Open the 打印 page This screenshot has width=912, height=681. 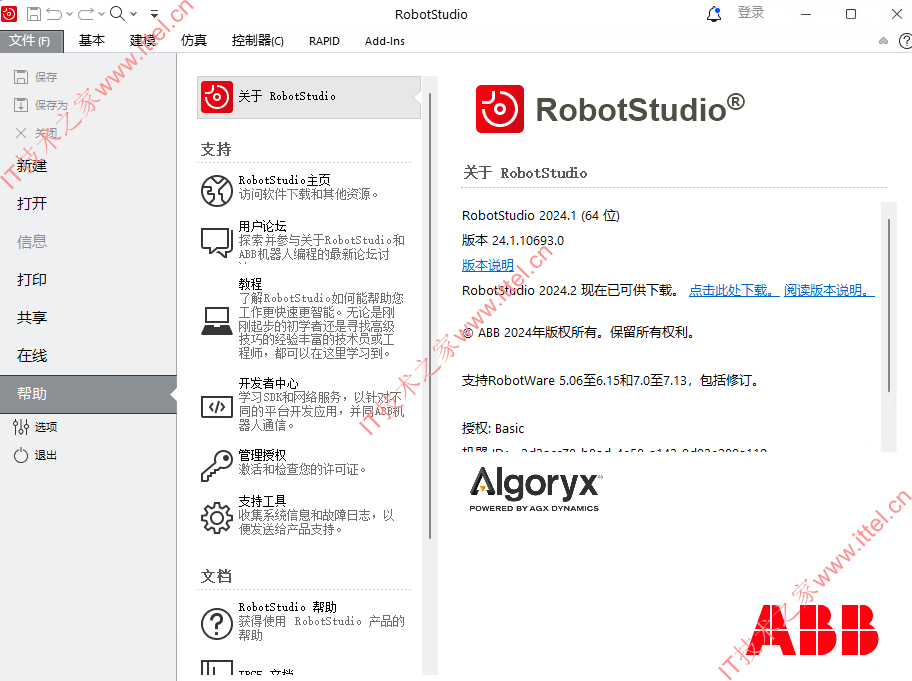coord(32,280)
